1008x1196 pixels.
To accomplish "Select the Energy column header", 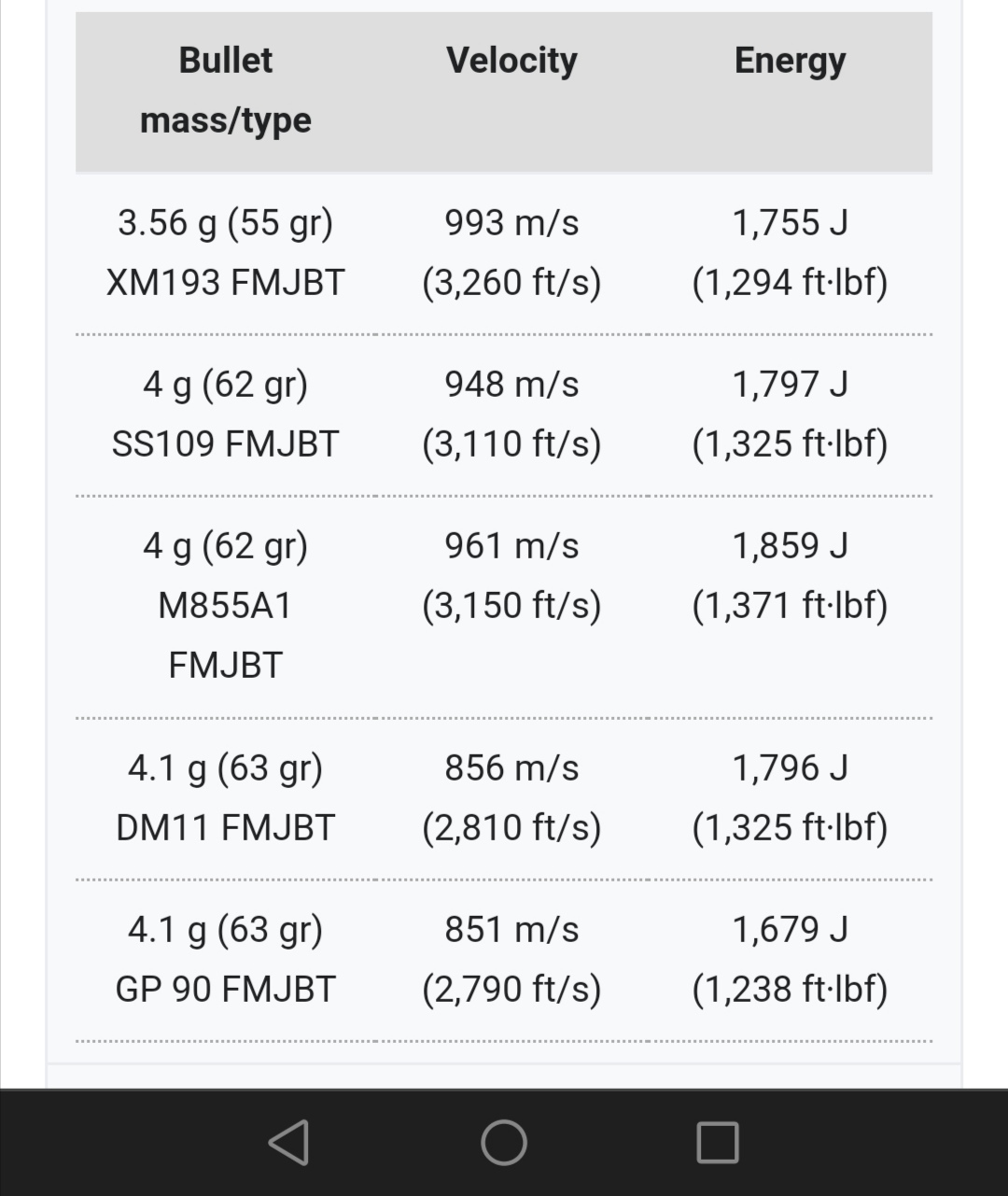I will pos(790,61).
